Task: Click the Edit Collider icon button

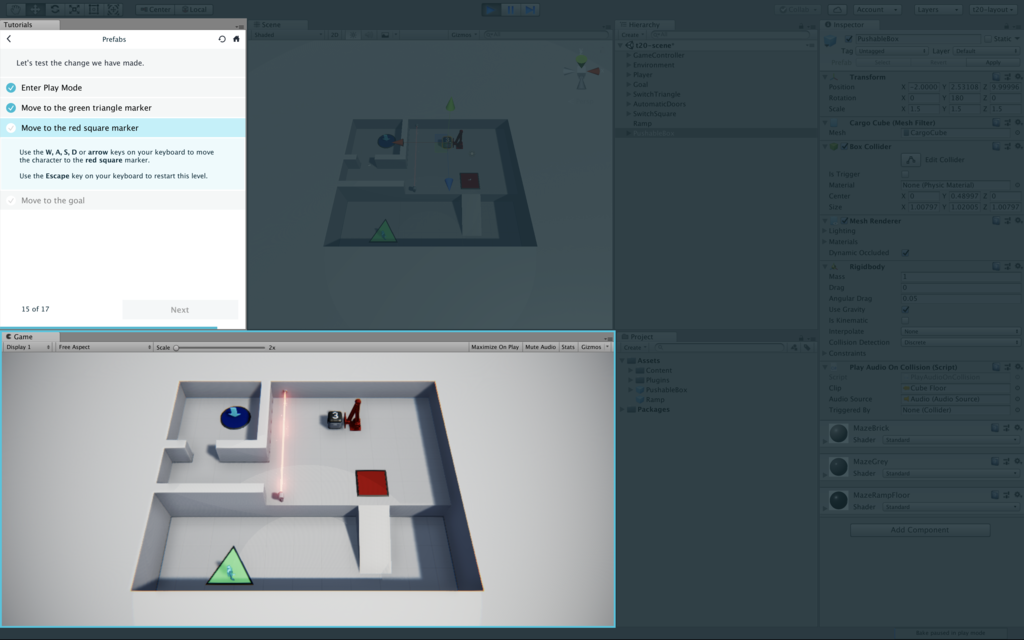Action: pyautogui.click(x=910, y=159)
